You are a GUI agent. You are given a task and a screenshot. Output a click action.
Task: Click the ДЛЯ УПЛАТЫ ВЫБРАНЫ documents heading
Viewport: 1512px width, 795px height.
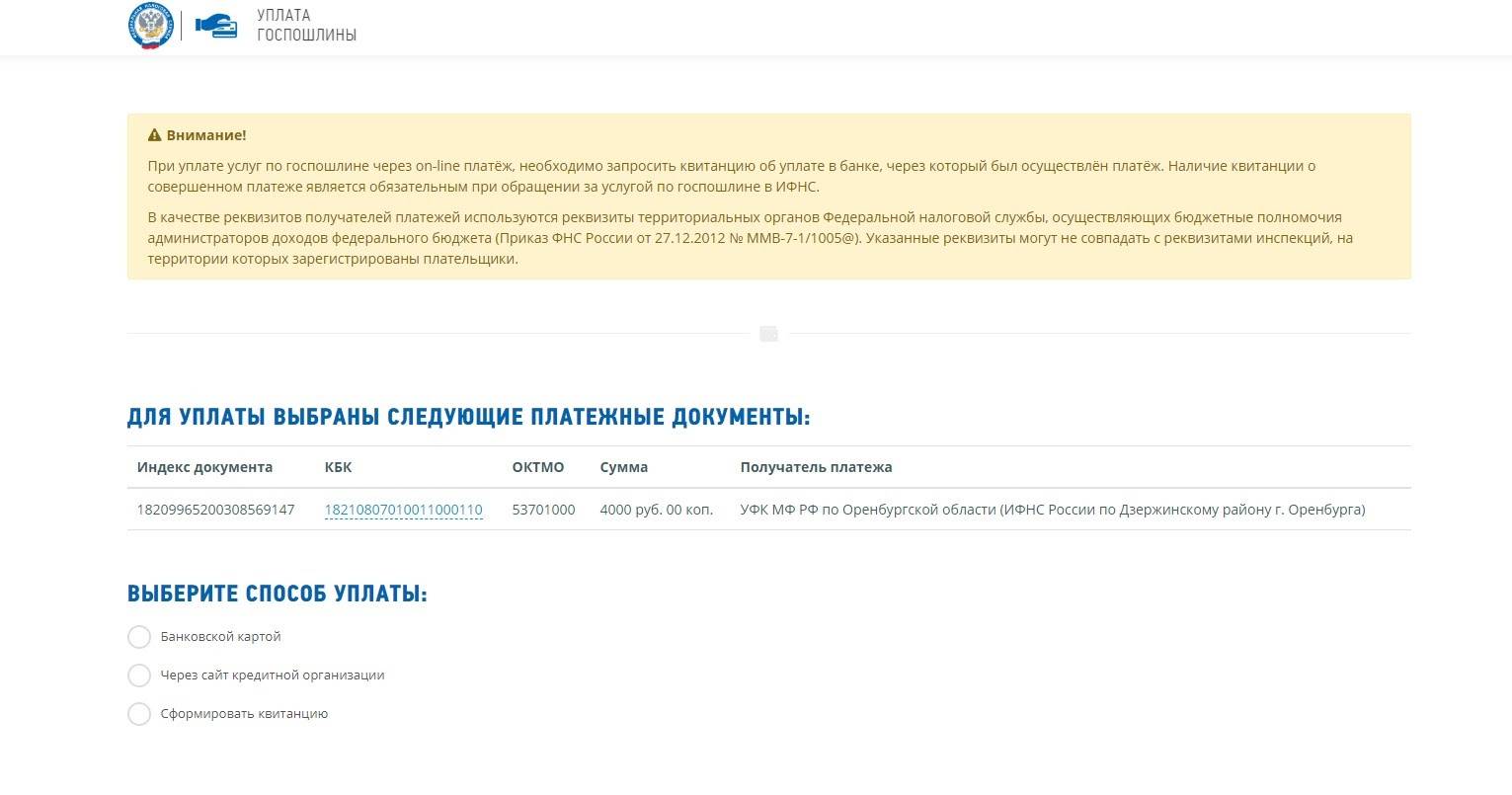(468, 417)
